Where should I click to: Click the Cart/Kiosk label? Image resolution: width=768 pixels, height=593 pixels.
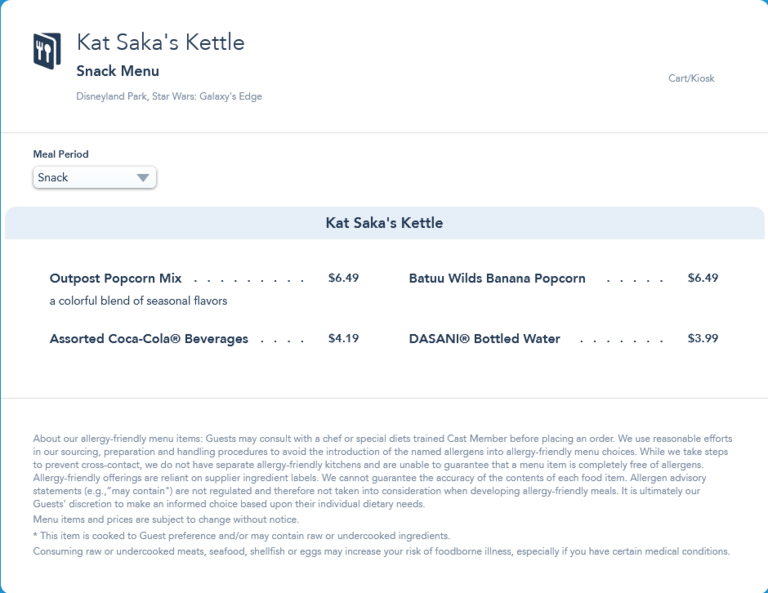[691, 78]
